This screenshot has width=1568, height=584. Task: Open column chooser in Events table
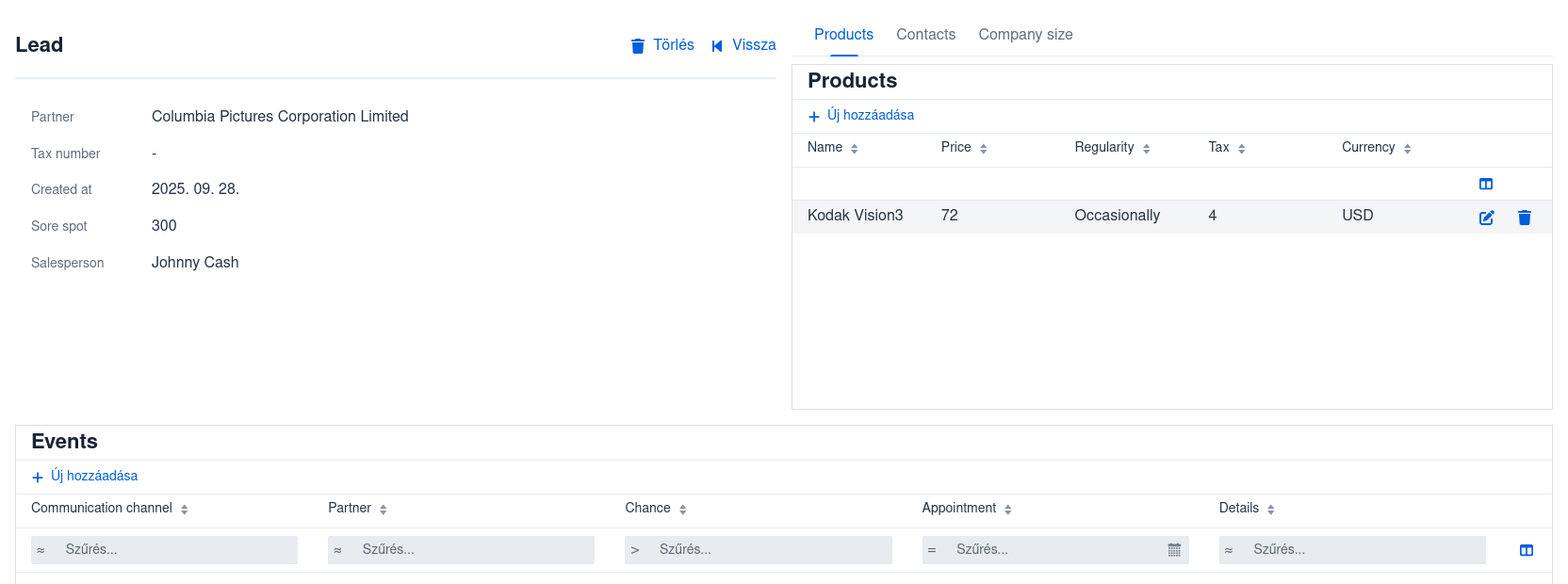point(1526,550)
